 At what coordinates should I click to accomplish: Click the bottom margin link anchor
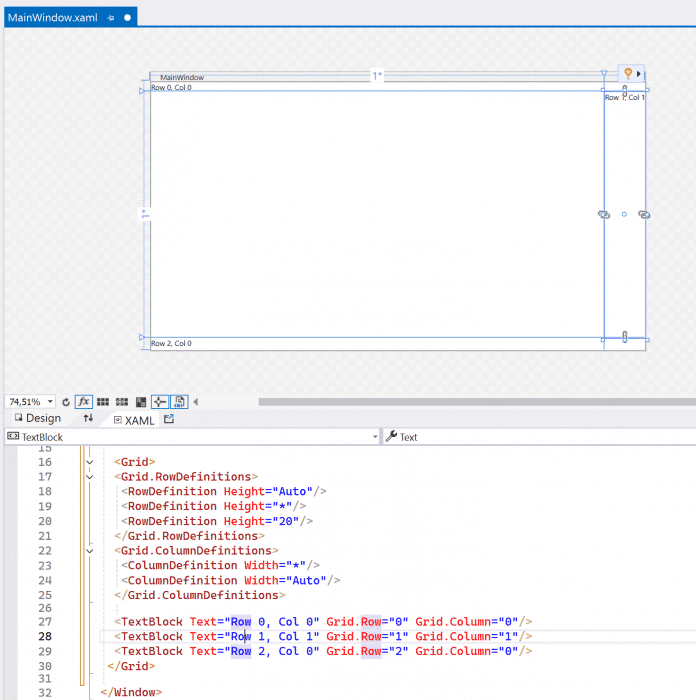(x=625, y=337)
